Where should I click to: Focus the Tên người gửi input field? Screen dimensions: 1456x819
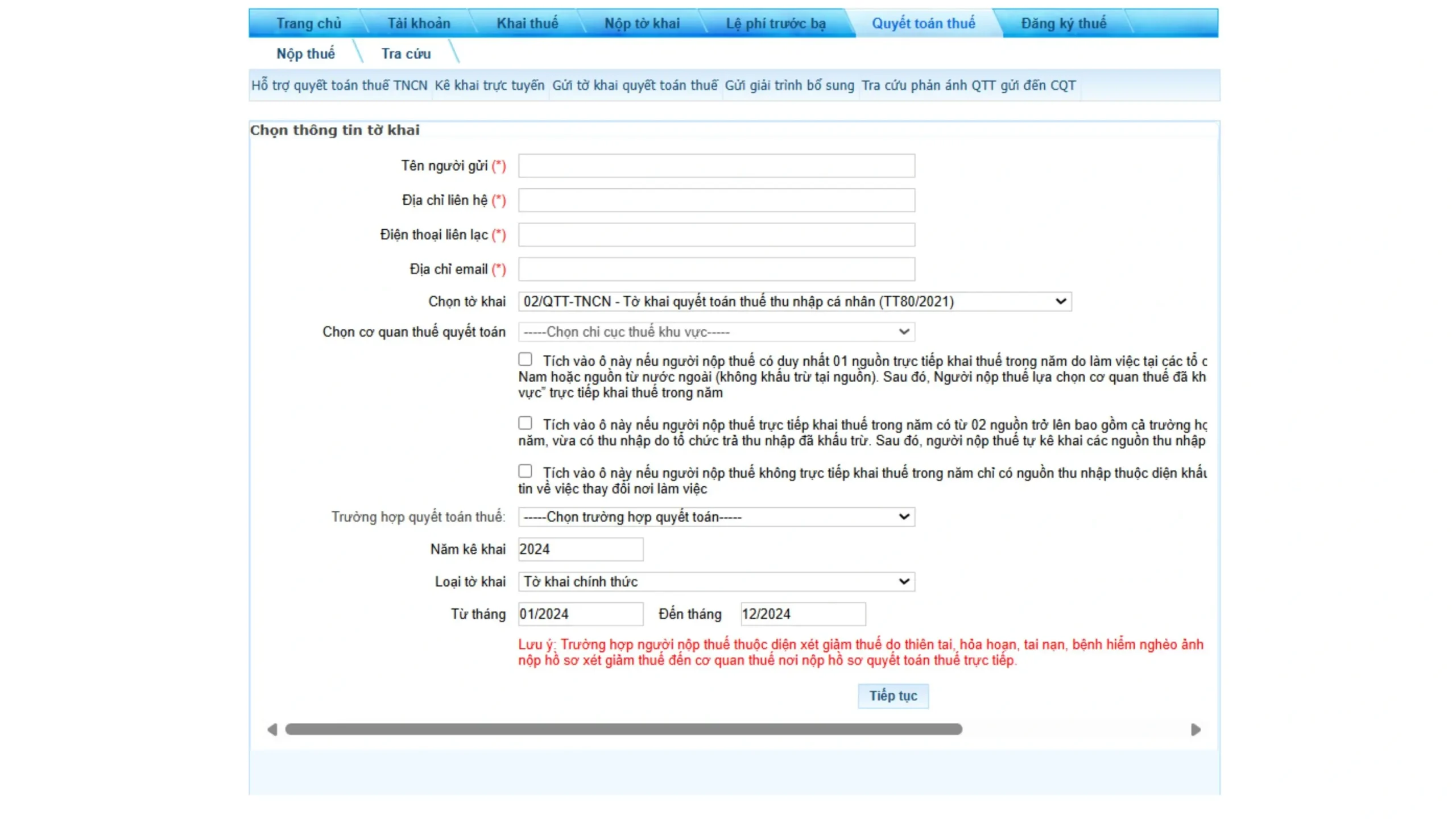click(x=716, y=166)
